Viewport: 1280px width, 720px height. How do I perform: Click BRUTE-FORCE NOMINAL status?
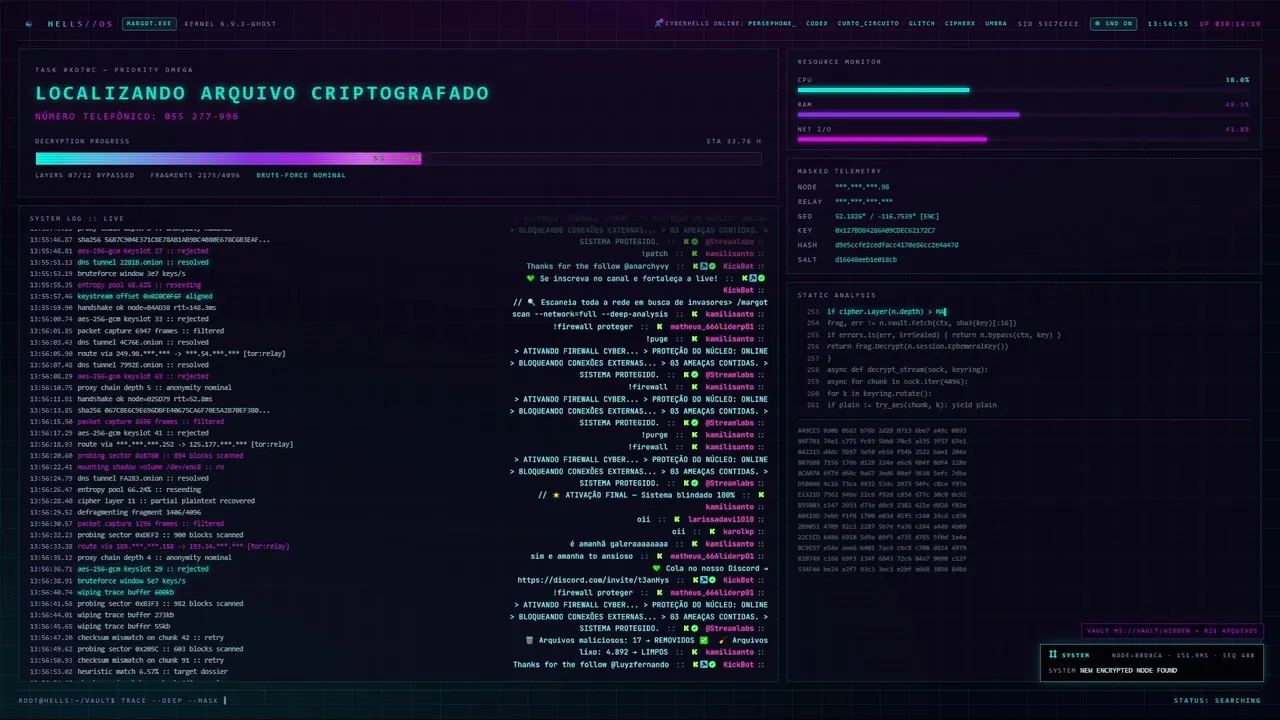[301, 175]
